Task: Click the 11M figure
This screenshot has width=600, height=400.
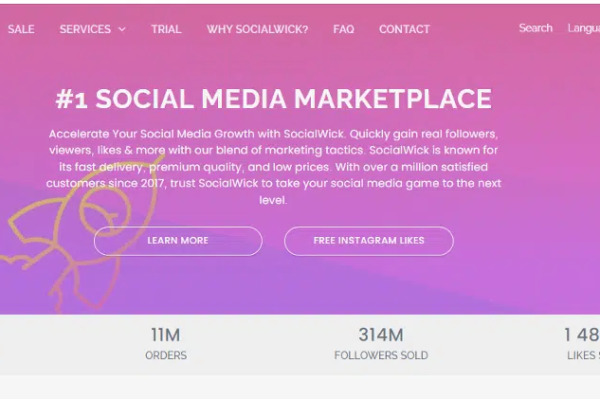Action: coord(165,335)
